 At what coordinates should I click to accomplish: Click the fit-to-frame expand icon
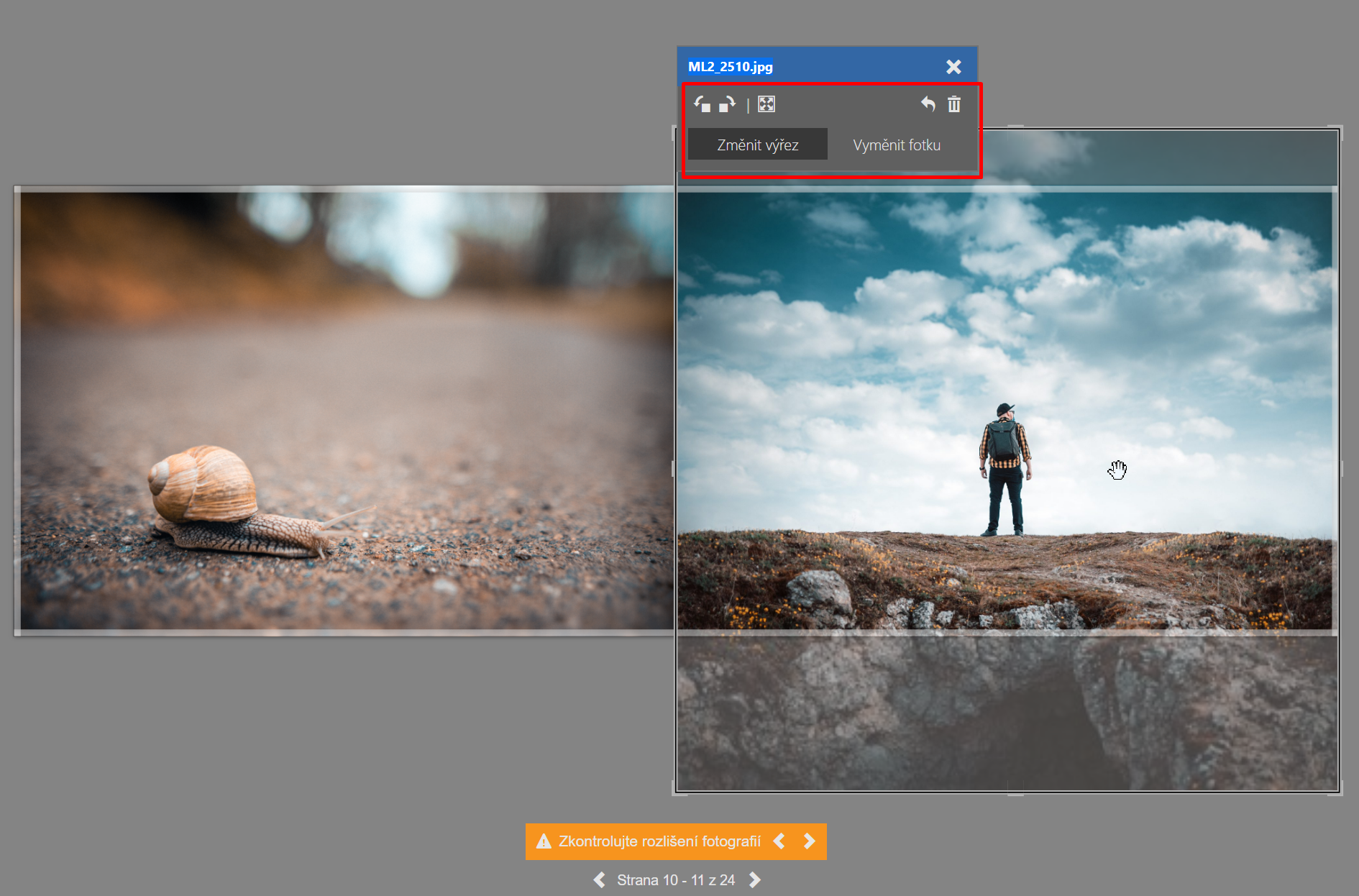click(767, 104)
